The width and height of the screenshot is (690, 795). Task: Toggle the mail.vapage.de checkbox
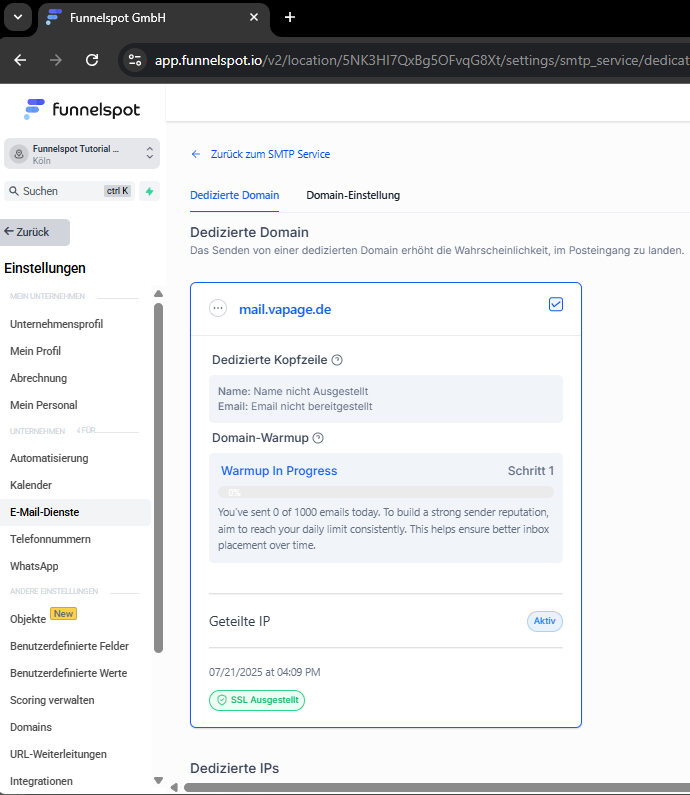[x=556, y=304]
